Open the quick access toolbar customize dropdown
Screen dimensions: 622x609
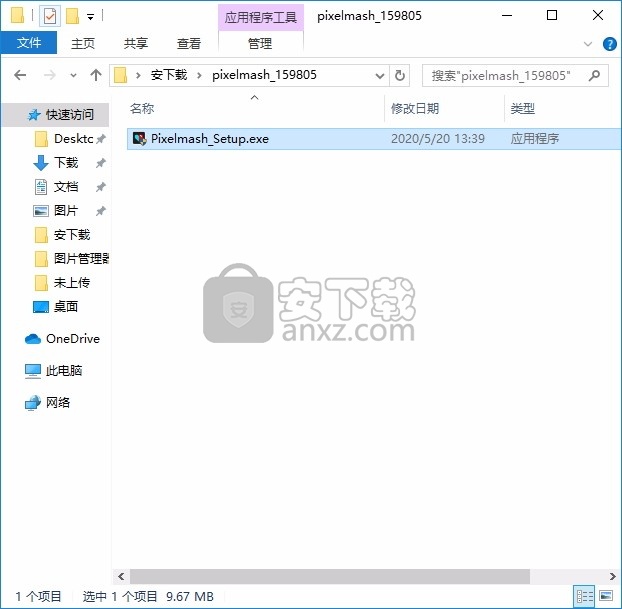click(90, 17)
